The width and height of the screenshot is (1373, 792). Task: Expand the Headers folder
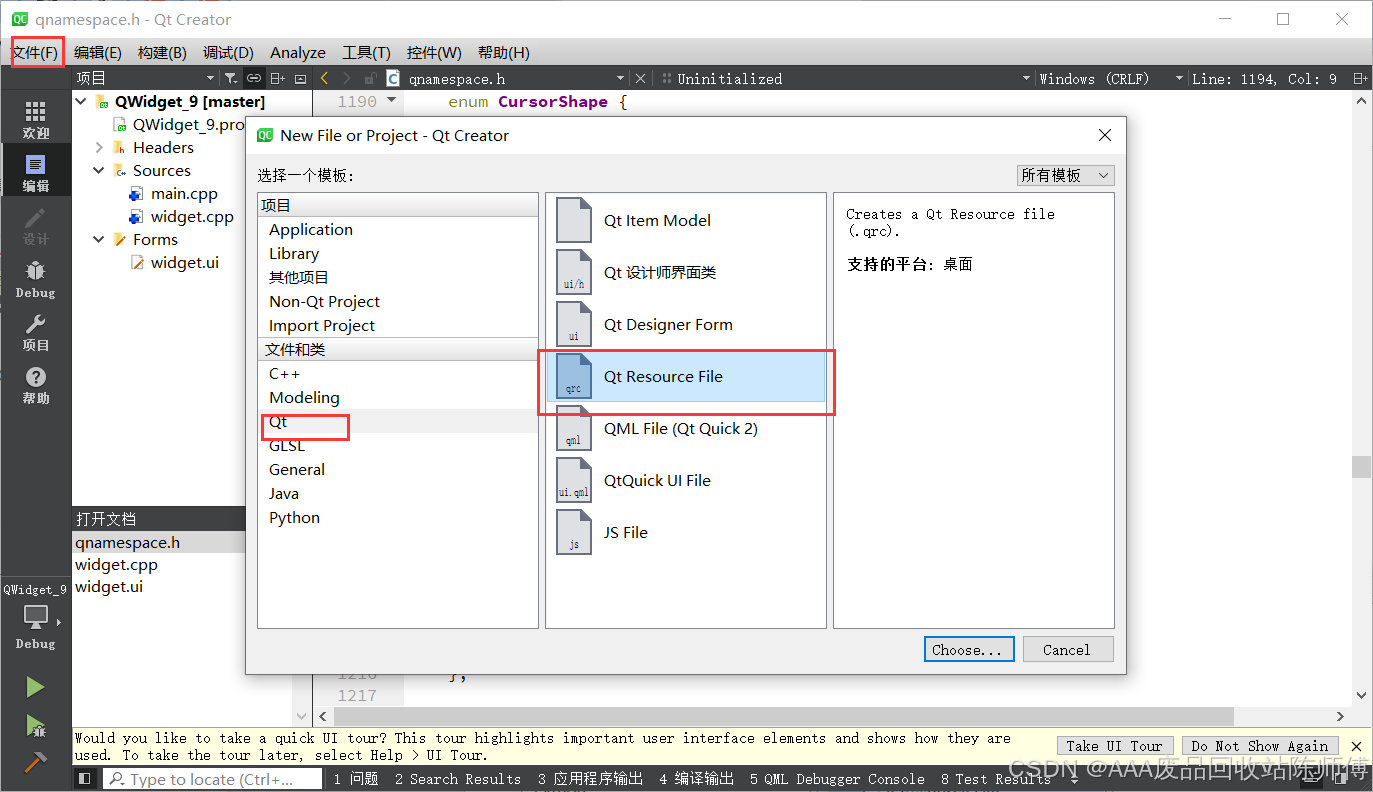coord(99,147)
